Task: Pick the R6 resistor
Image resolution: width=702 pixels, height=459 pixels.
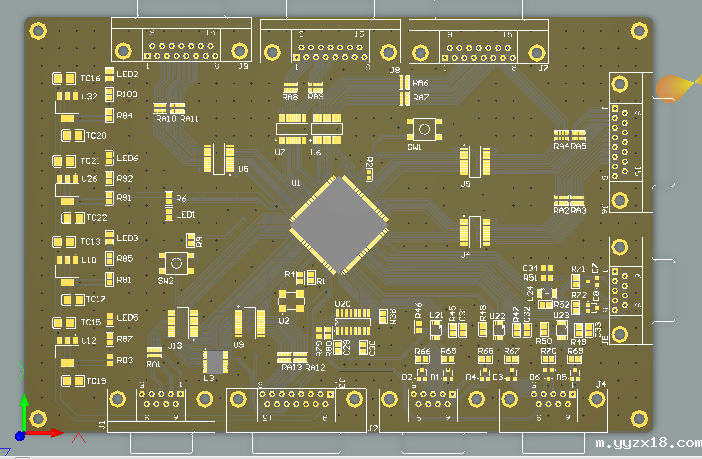Action: click(167, 199)
